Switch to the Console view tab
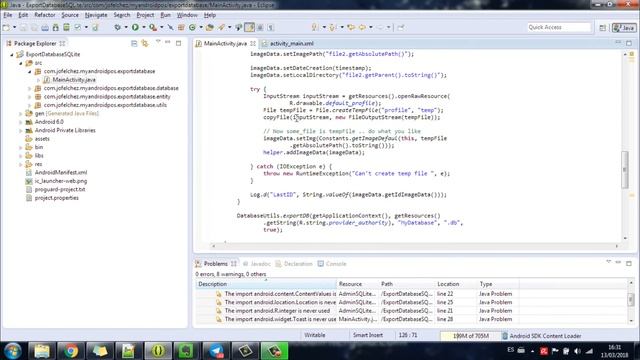This screenshot has height=360, width=640. pos(332,264)
